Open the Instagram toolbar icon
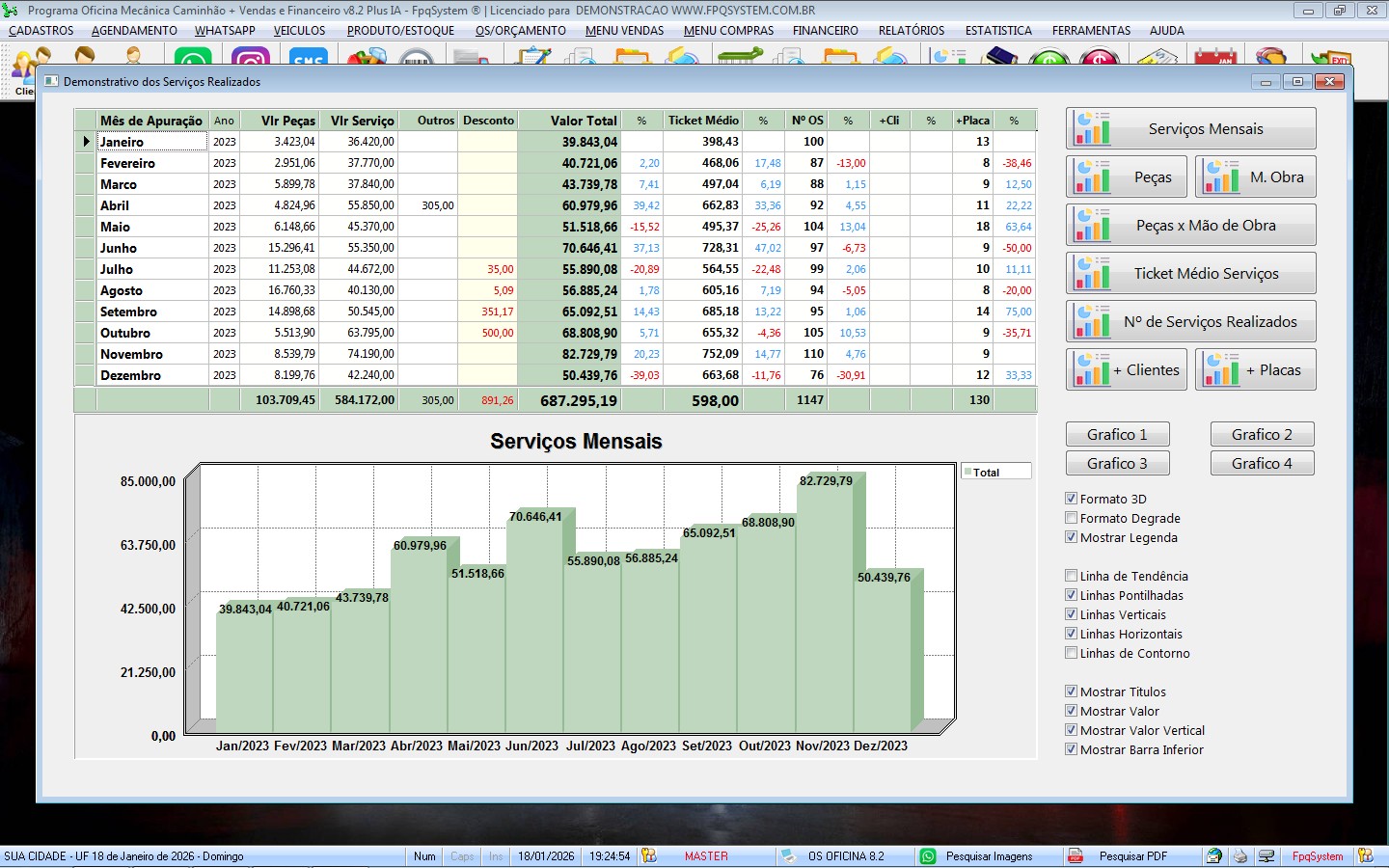 coord(251,58)
